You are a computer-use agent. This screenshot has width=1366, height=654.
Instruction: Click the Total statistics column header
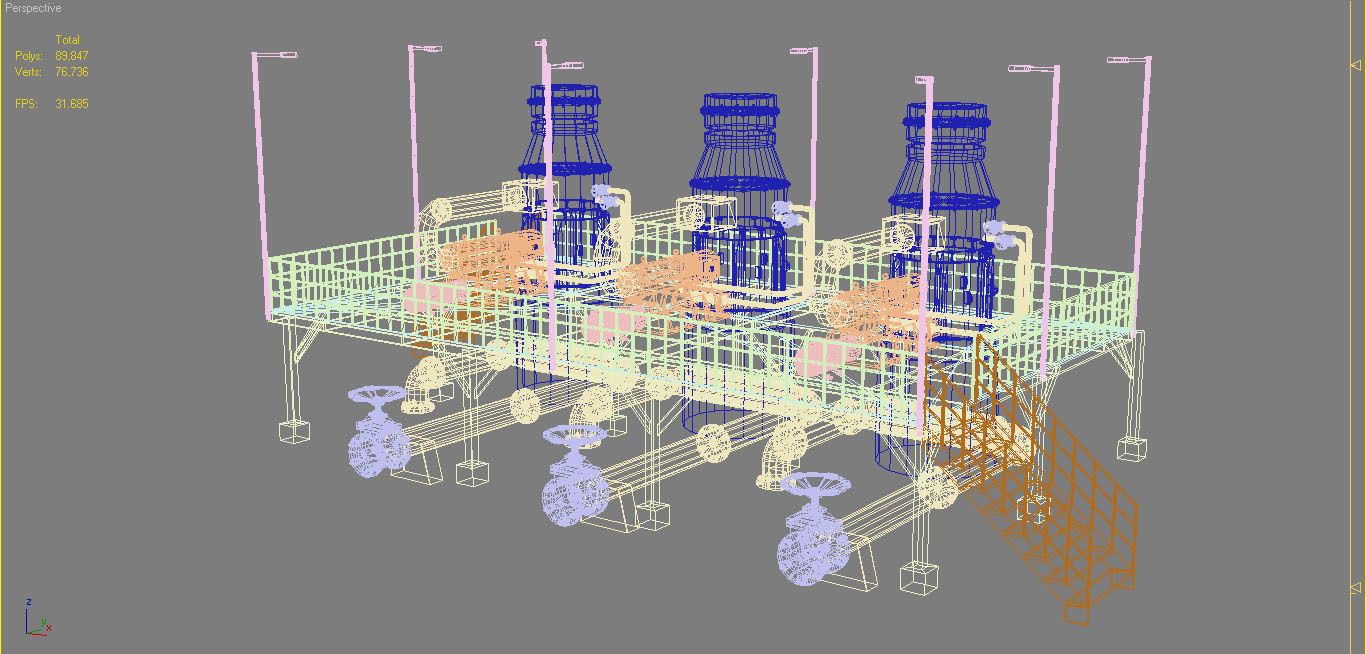pos(67,40)
